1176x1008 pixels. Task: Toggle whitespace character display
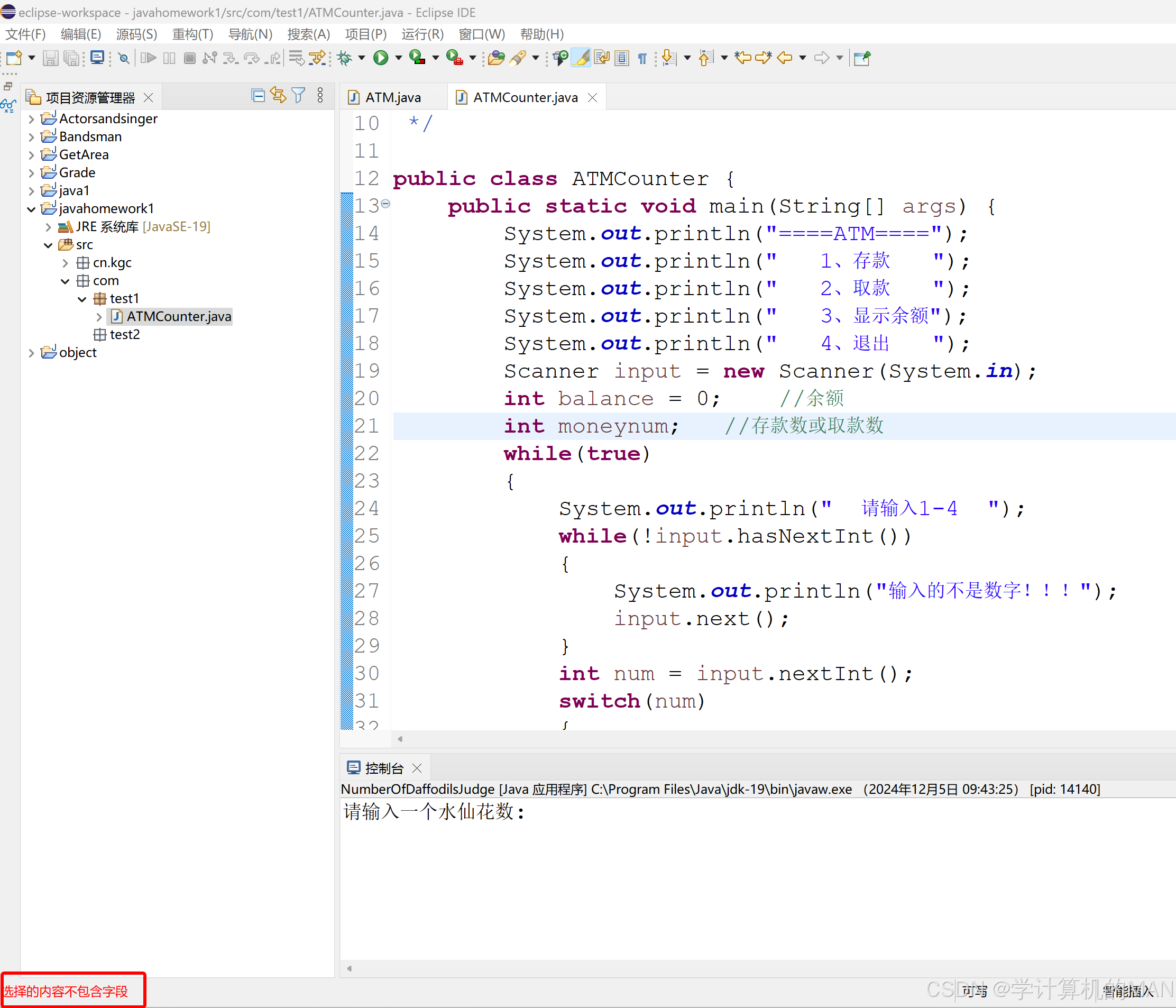pos(642,57)
